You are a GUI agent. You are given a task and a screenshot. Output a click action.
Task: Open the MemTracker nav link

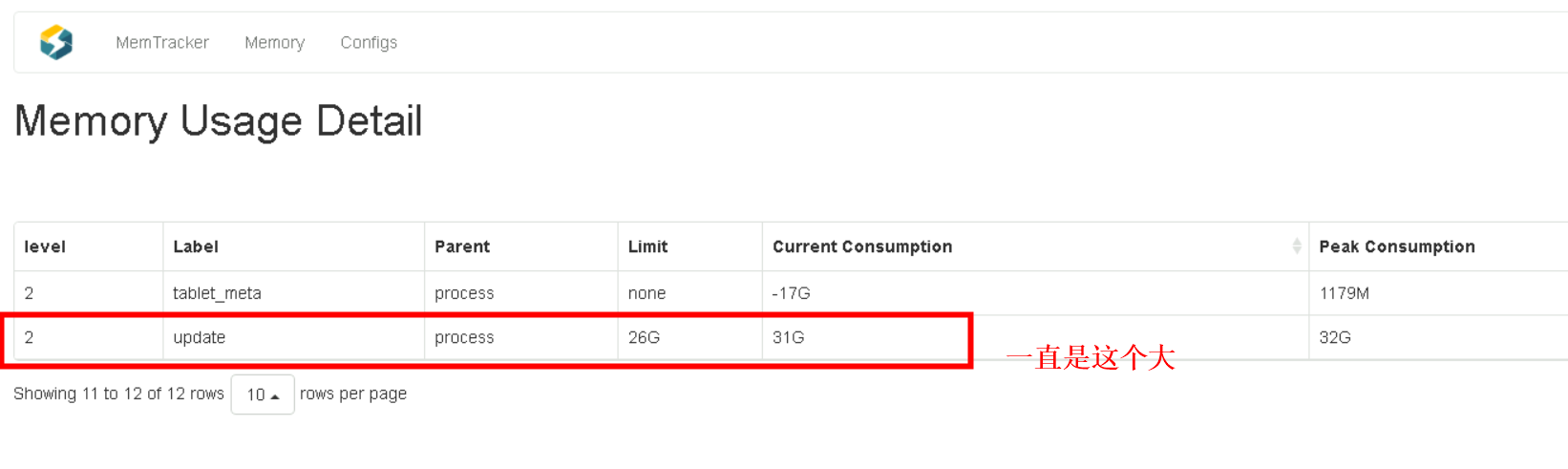point(162,42)
